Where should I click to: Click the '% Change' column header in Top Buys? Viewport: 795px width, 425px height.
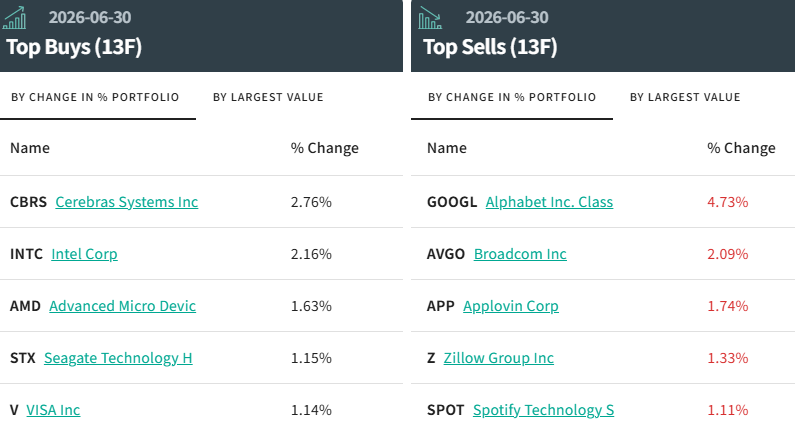324,148
